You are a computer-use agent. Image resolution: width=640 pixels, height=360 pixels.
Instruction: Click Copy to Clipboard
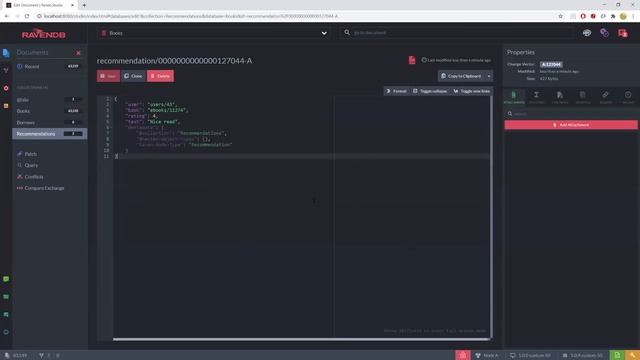click(x=461, y=76)
